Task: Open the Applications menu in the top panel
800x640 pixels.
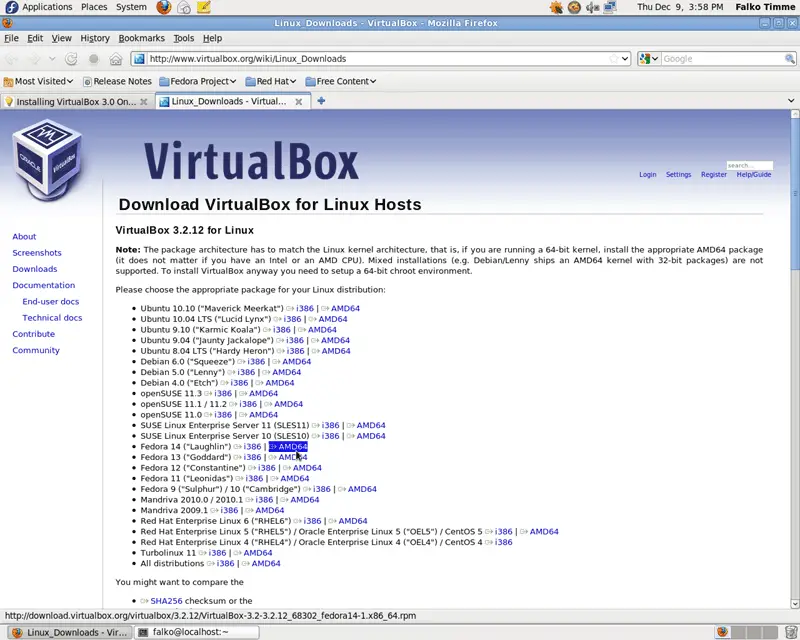Action: [47, 7]
